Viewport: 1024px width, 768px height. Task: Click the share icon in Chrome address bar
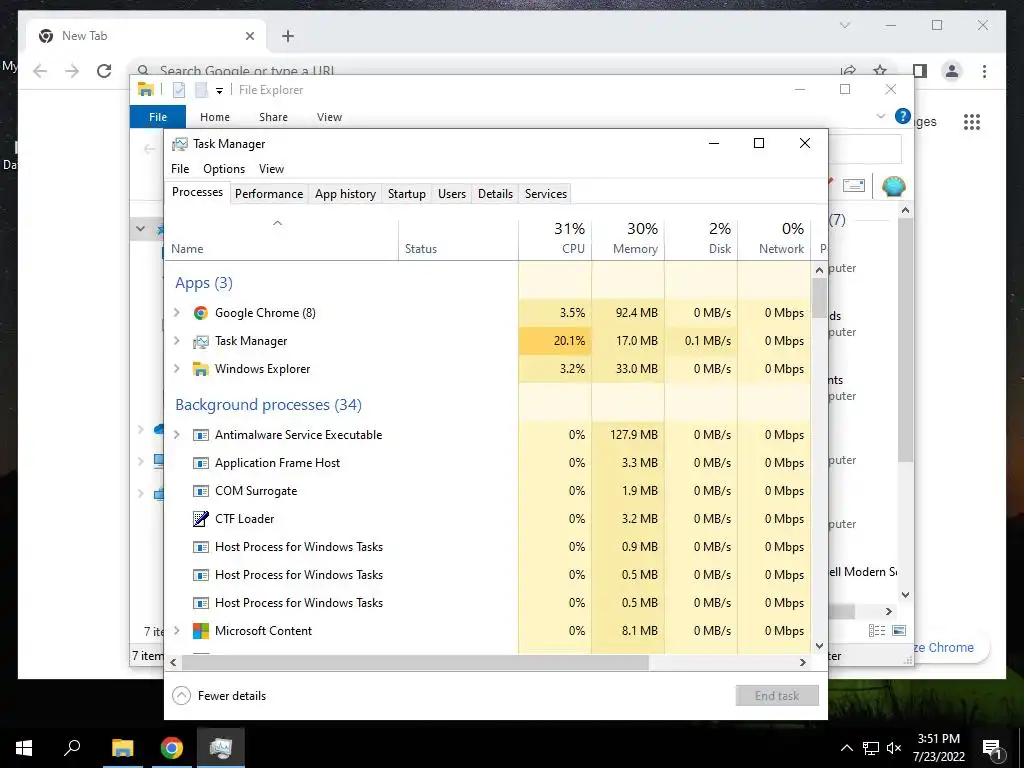pos(848,70)
